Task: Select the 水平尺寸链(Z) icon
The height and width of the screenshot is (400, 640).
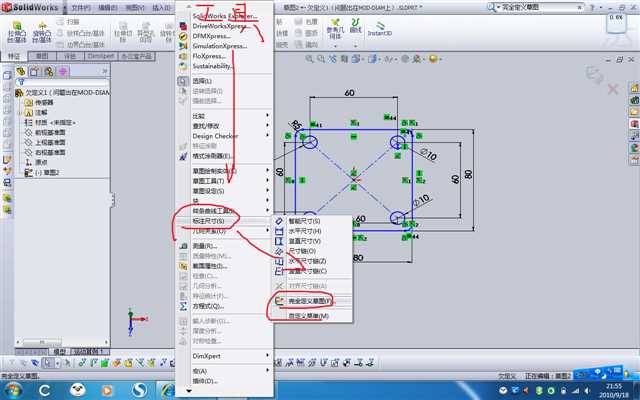Action: [x=279, y=261]
